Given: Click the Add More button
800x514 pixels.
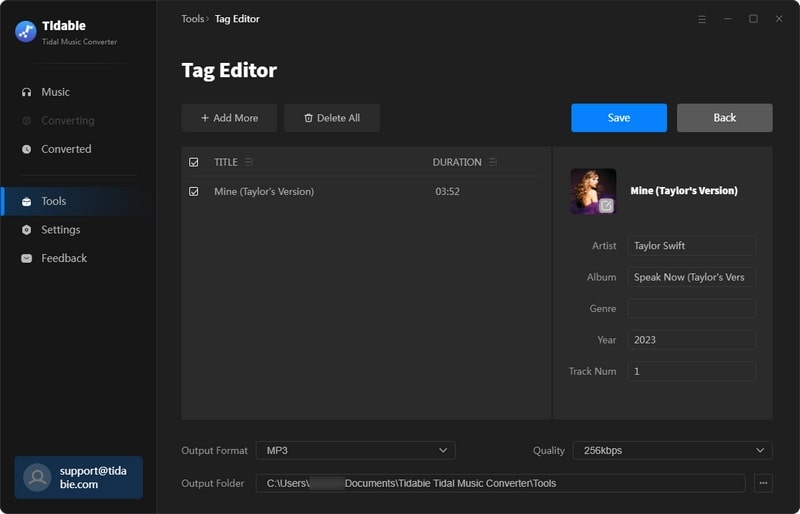Looking at the screenshot, I should coord(229,118).
